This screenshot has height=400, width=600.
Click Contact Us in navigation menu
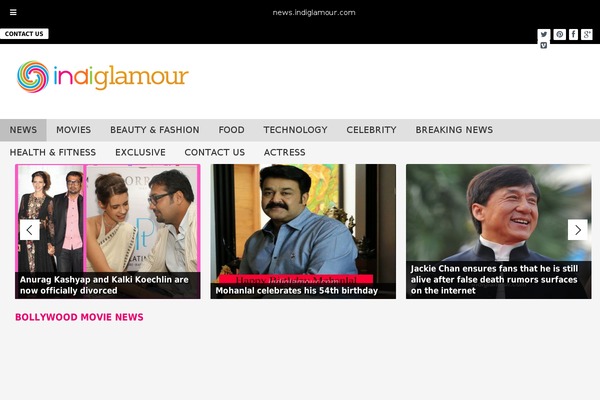tap(214, 152)
